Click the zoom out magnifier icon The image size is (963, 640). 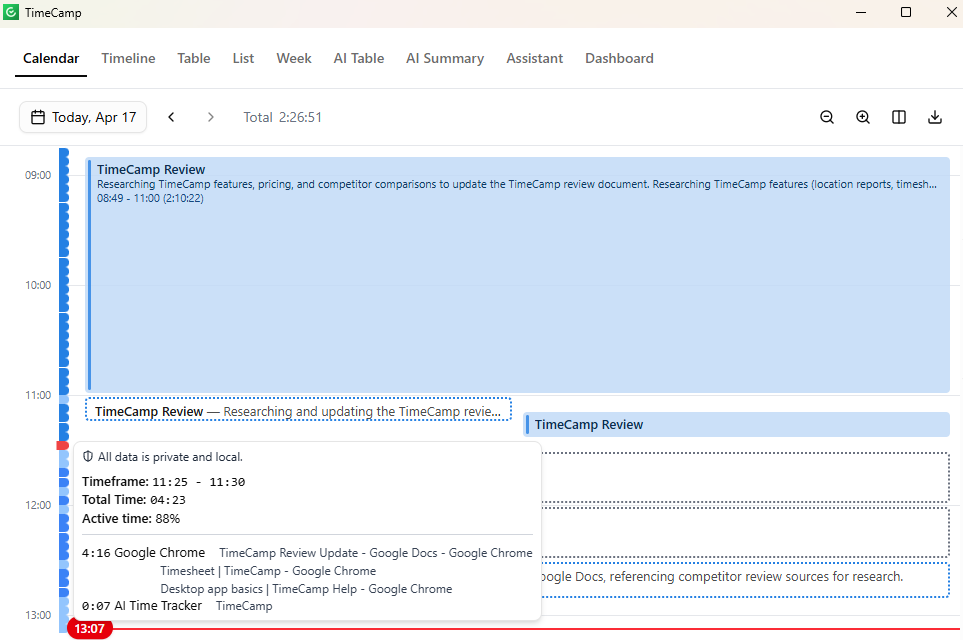point(827,117)
